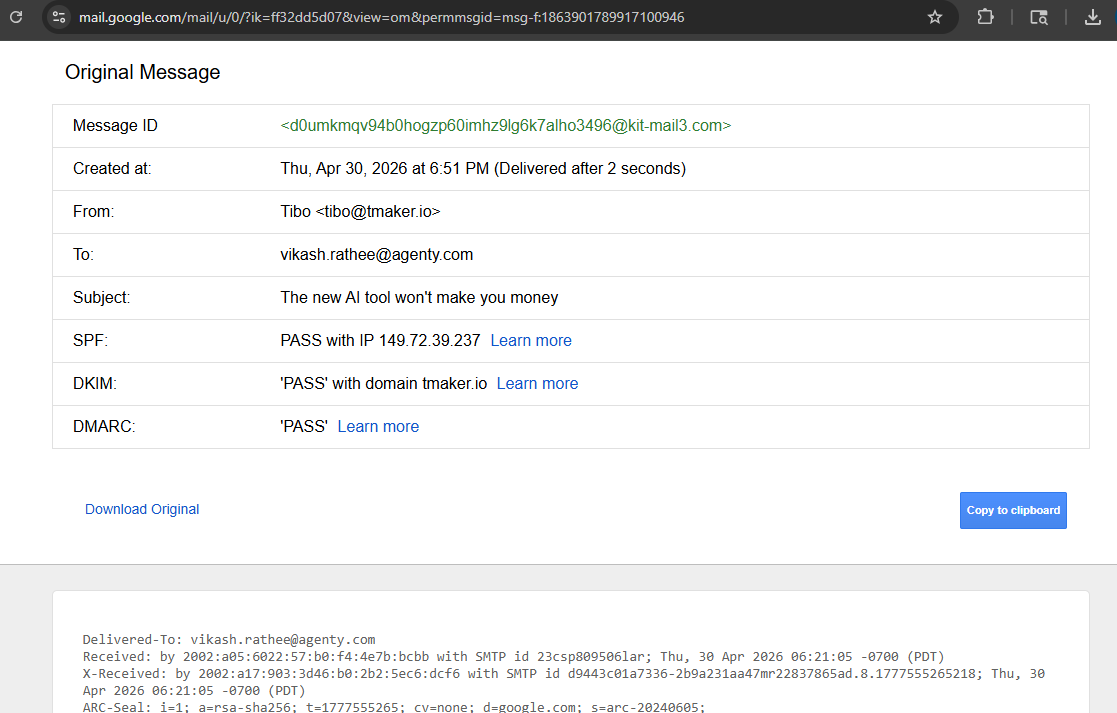Click the subject 'The new AI tool won't make you money'
Image resolution: width=1117 pixels, height=713 pixels.
tap(419, 298)
